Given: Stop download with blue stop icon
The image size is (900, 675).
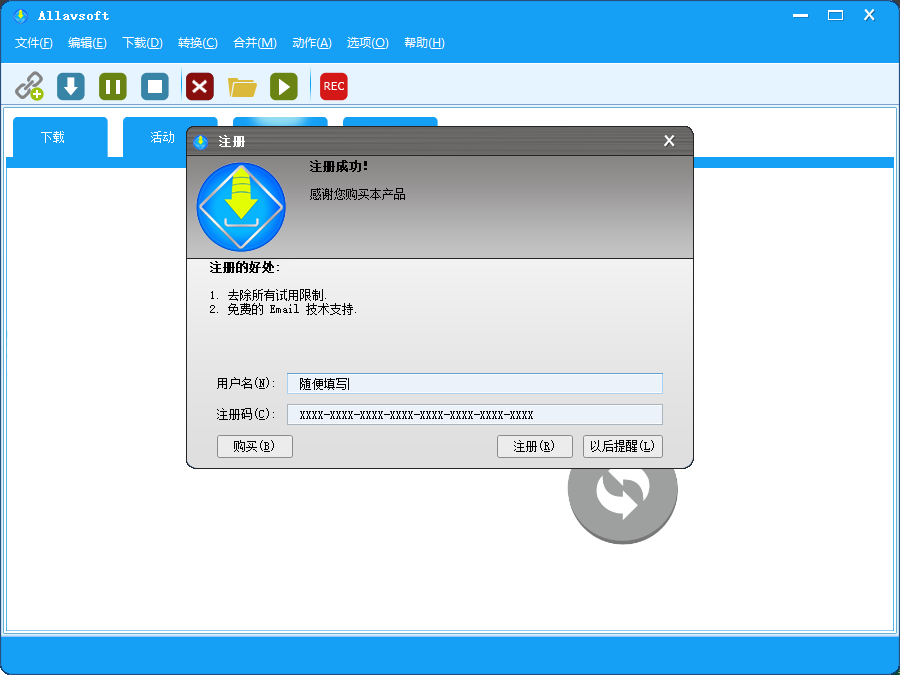Looking at the screenshot, I should coord(155,86).
